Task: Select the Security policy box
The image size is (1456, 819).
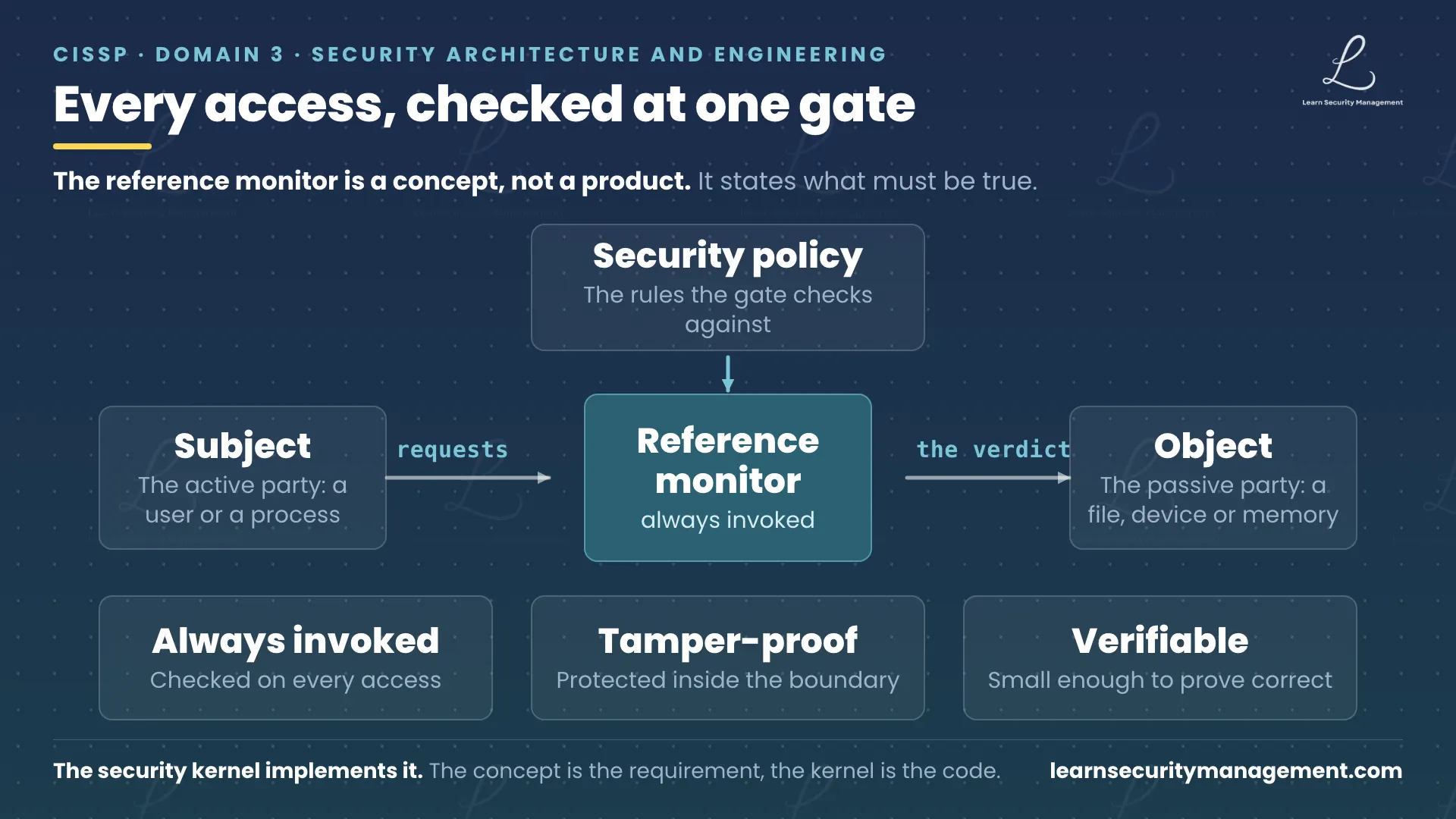Action: pos(728,287)
